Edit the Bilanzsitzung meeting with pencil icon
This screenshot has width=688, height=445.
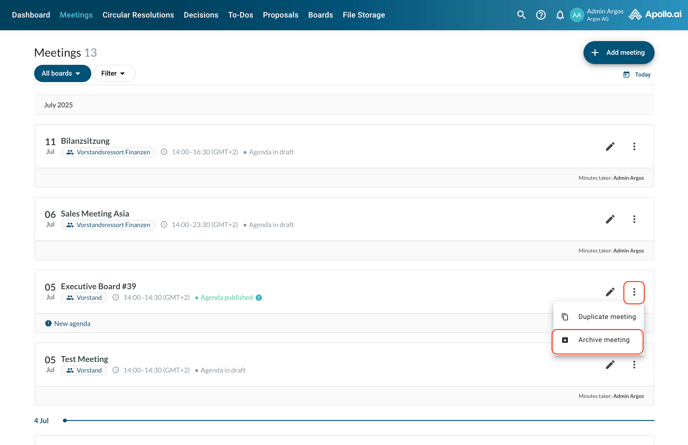click(x=610, y=147)
